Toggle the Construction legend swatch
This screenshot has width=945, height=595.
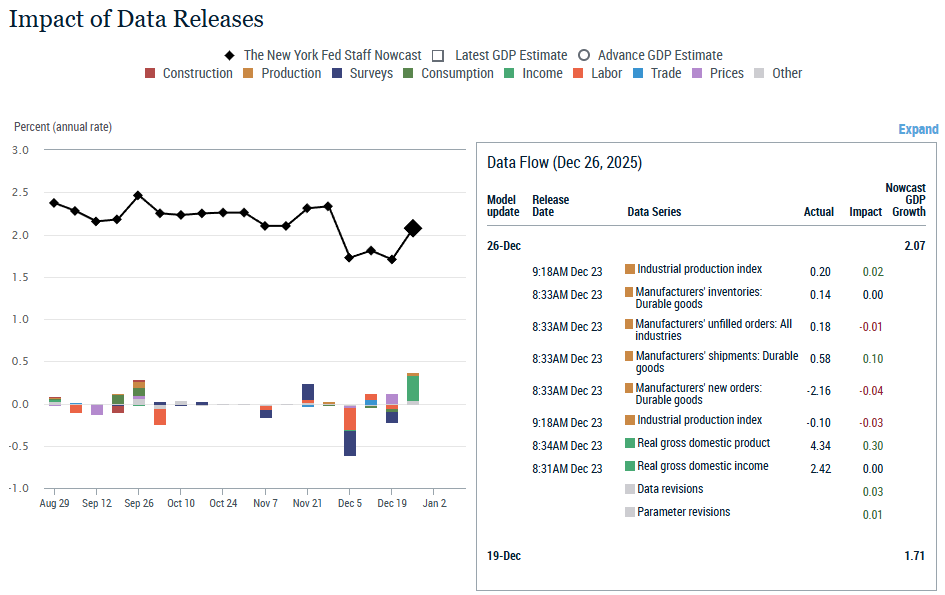click(x=150, y=73)
